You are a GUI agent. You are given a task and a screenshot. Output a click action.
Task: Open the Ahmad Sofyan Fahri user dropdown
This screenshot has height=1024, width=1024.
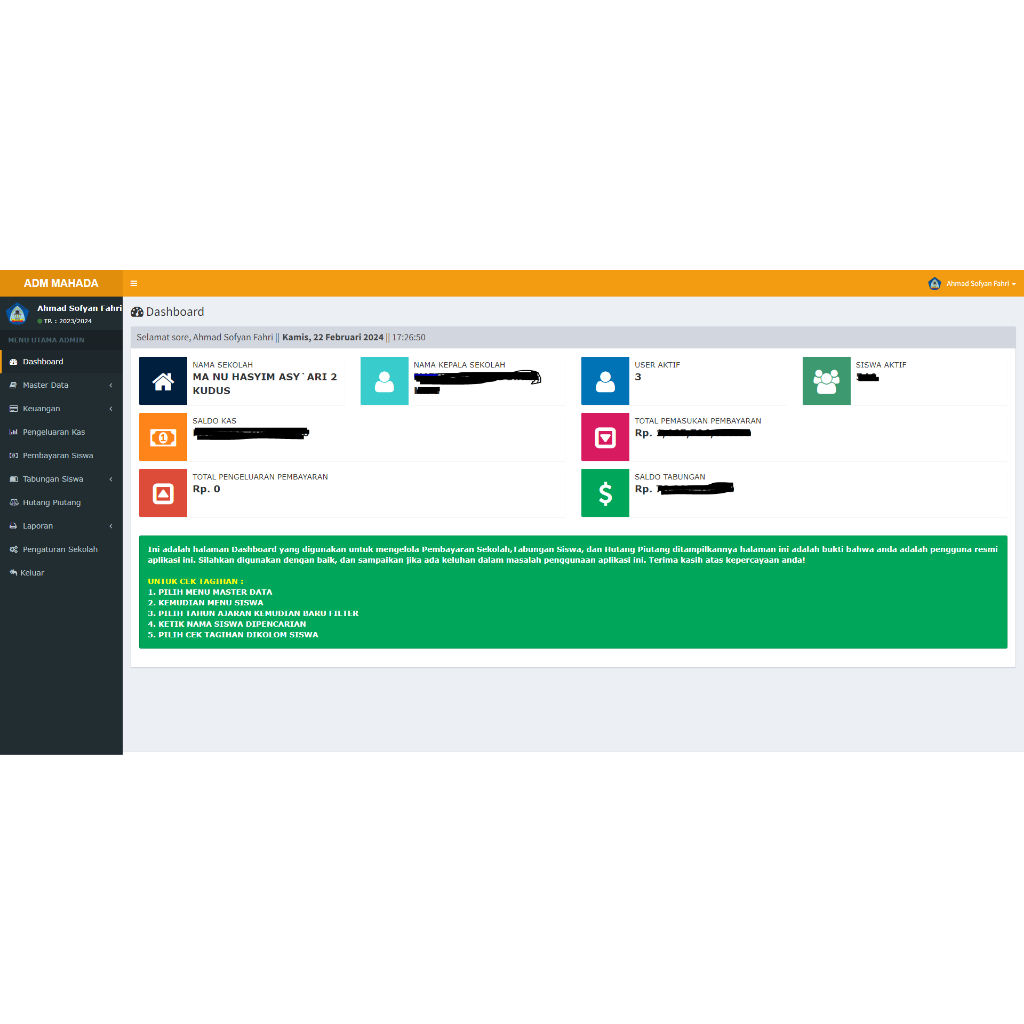point(971,283)
